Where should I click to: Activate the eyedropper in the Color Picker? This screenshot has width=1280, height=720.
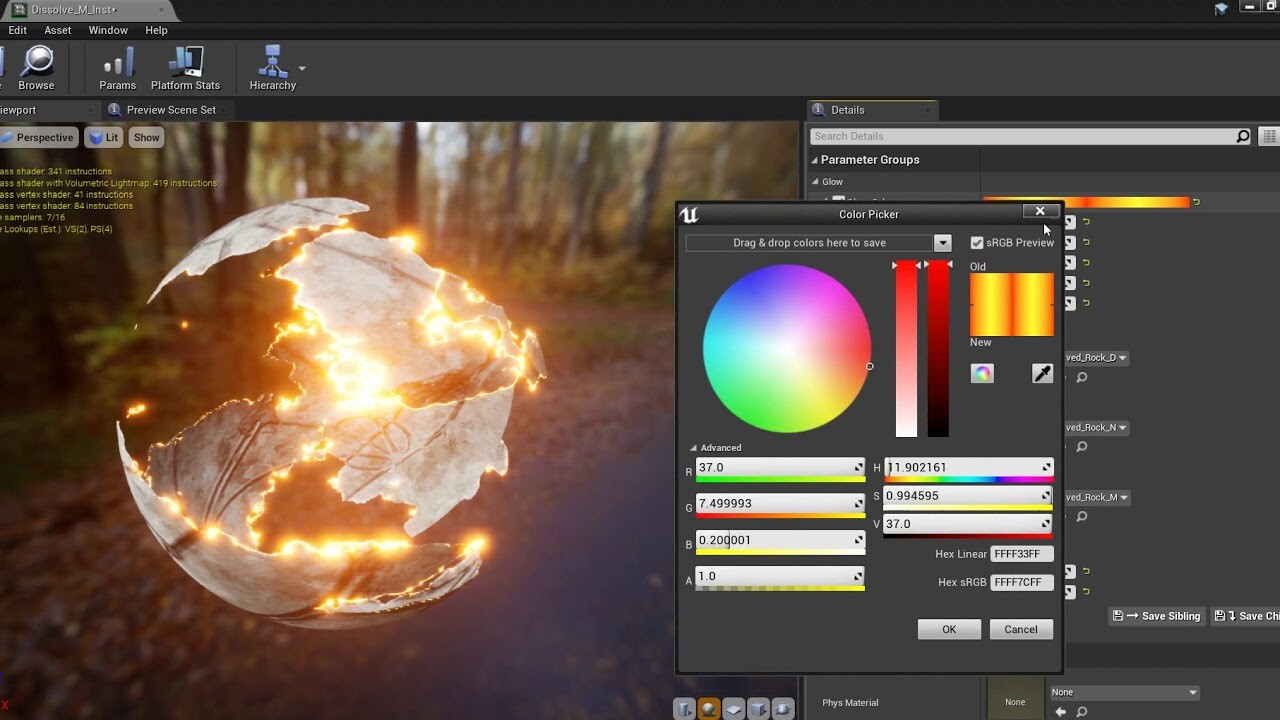[x=1042, y=372]
